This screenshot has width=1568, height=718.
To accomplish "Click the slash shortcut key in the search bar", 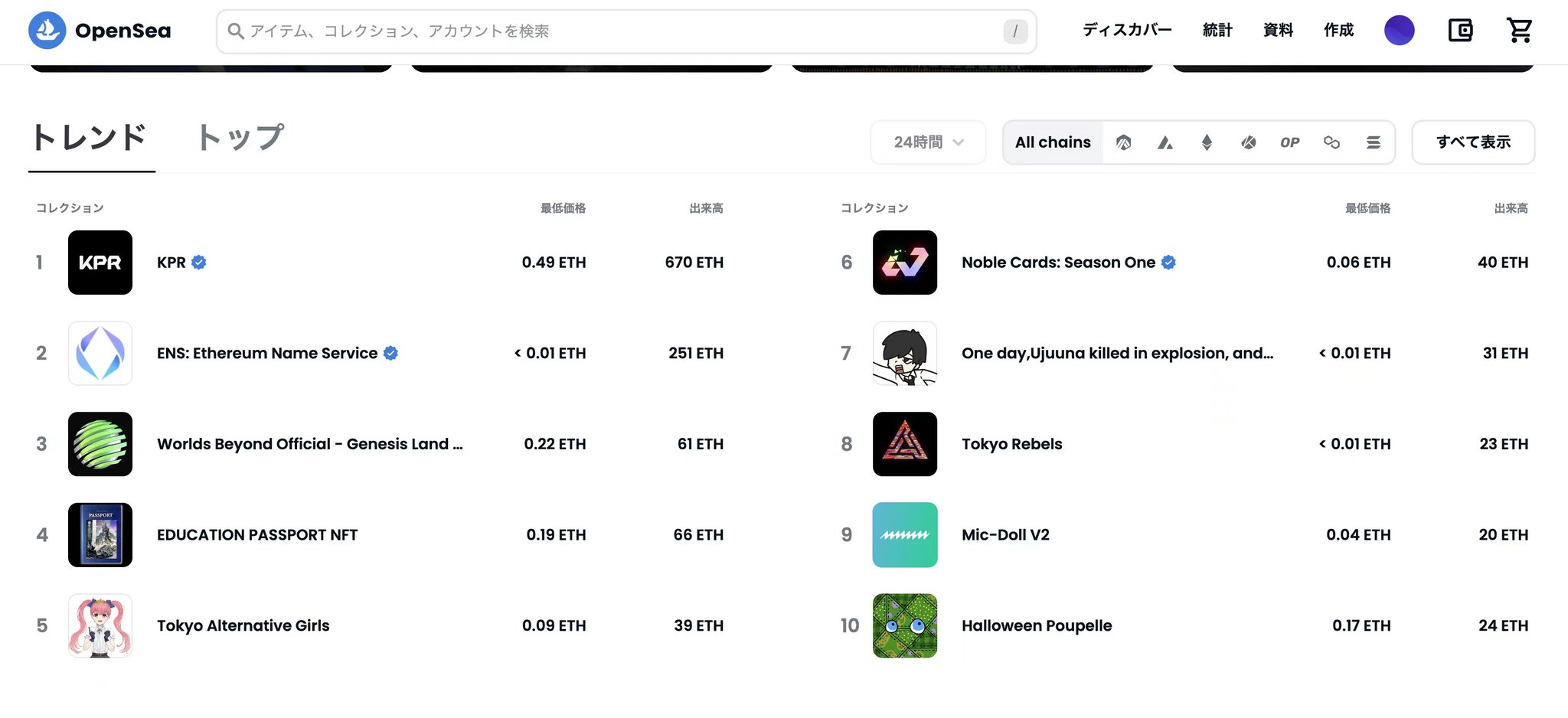I will (x=1015, y=31).
